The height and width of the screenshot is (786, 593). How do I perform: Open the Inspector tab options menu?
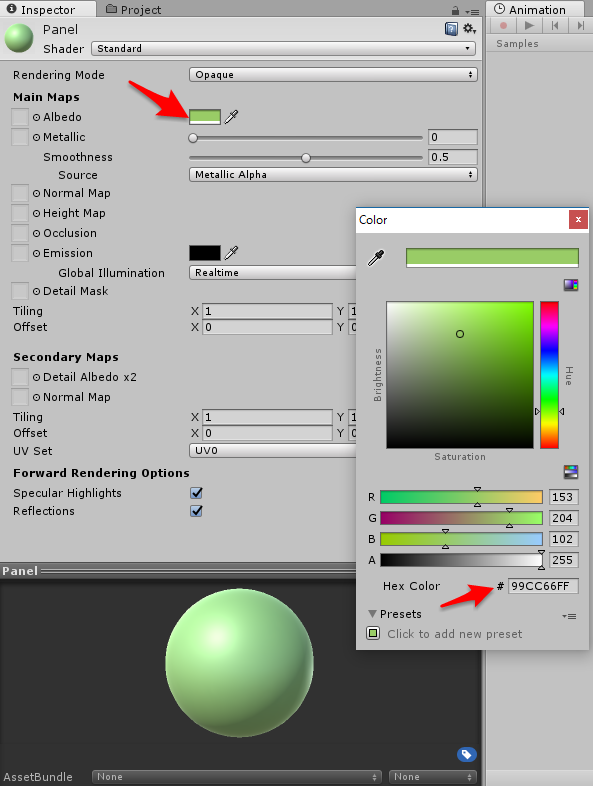tap(472, 11)
